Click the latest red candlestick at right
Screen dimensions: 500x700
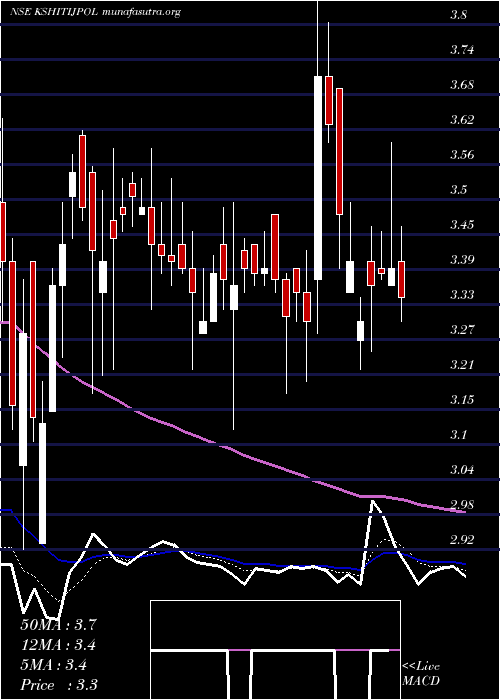pos(401,279)
